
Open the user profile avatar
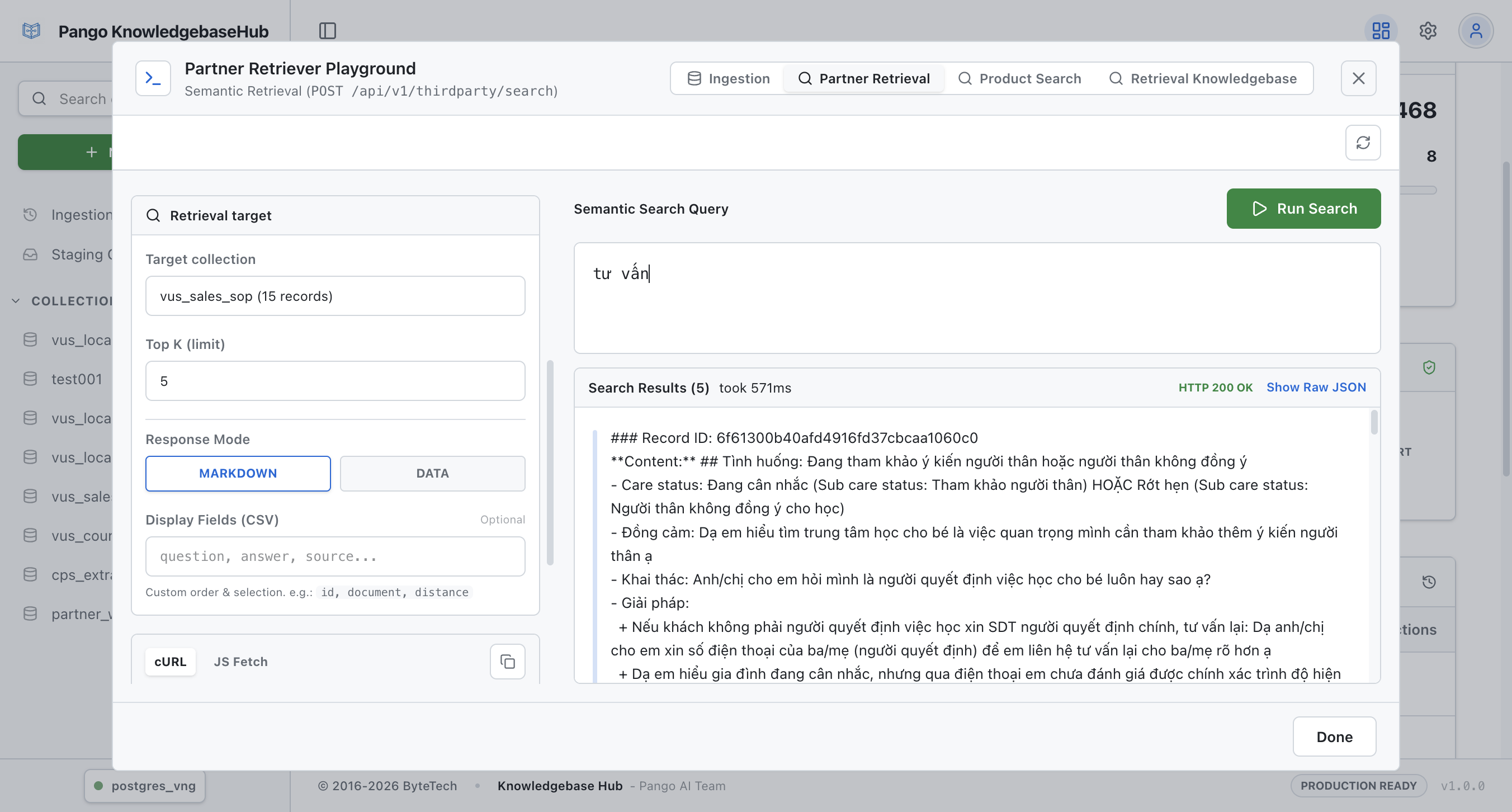tap(1476, 31)
